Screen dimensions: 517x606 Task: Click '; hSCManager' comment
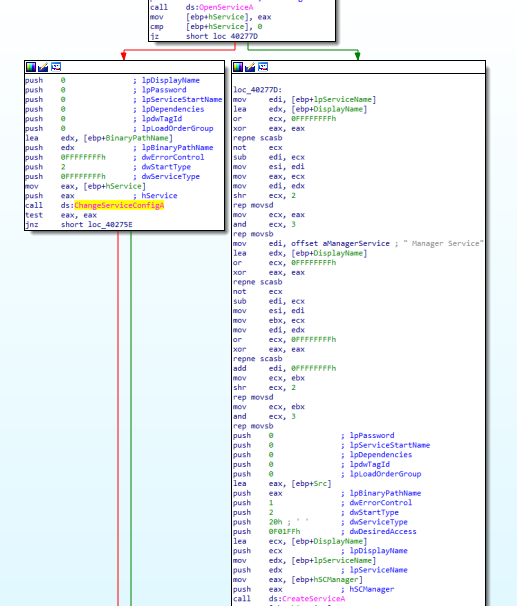click(367, 589)
